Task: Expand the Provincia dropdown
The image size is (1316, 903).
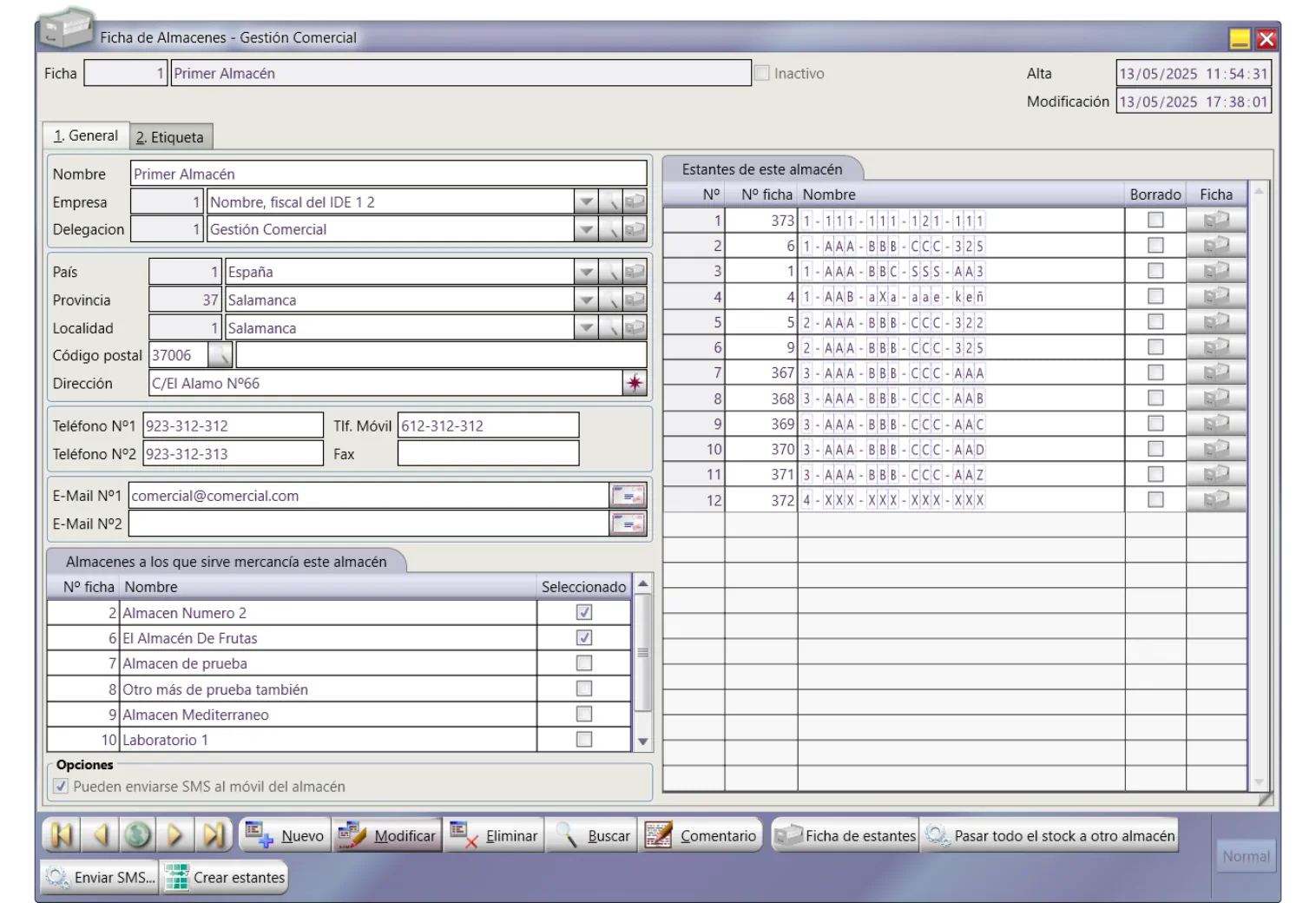Action: tap(587, 300)
